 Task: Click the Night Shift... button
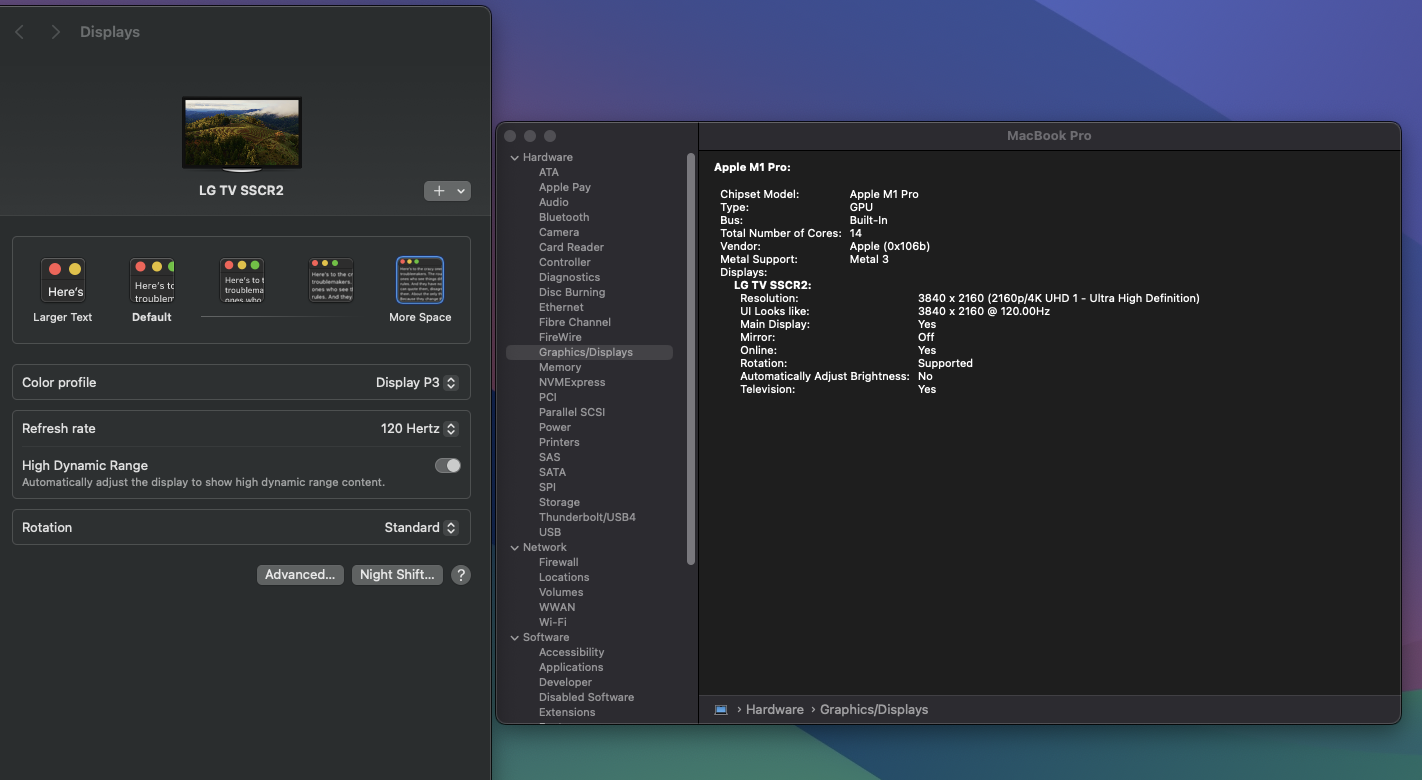coord(397,575)
